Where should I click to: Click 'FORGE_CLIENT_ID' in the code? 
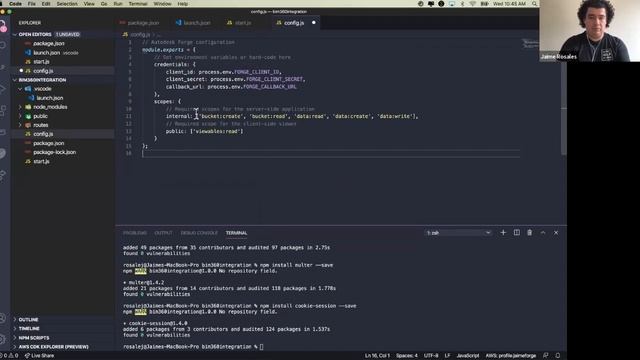point(257,72)
